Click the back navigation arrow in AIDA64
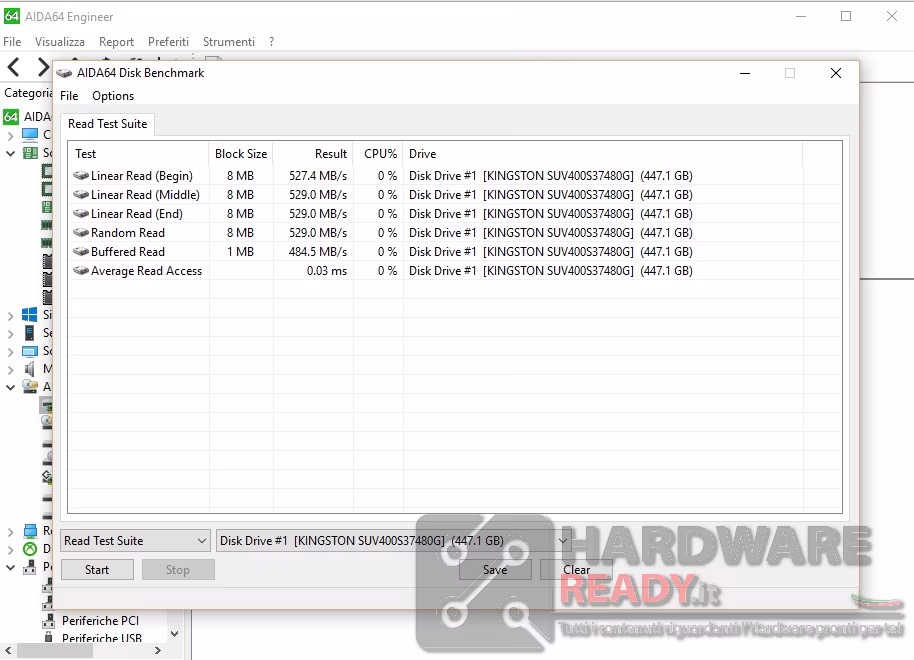 coord(14,67)
